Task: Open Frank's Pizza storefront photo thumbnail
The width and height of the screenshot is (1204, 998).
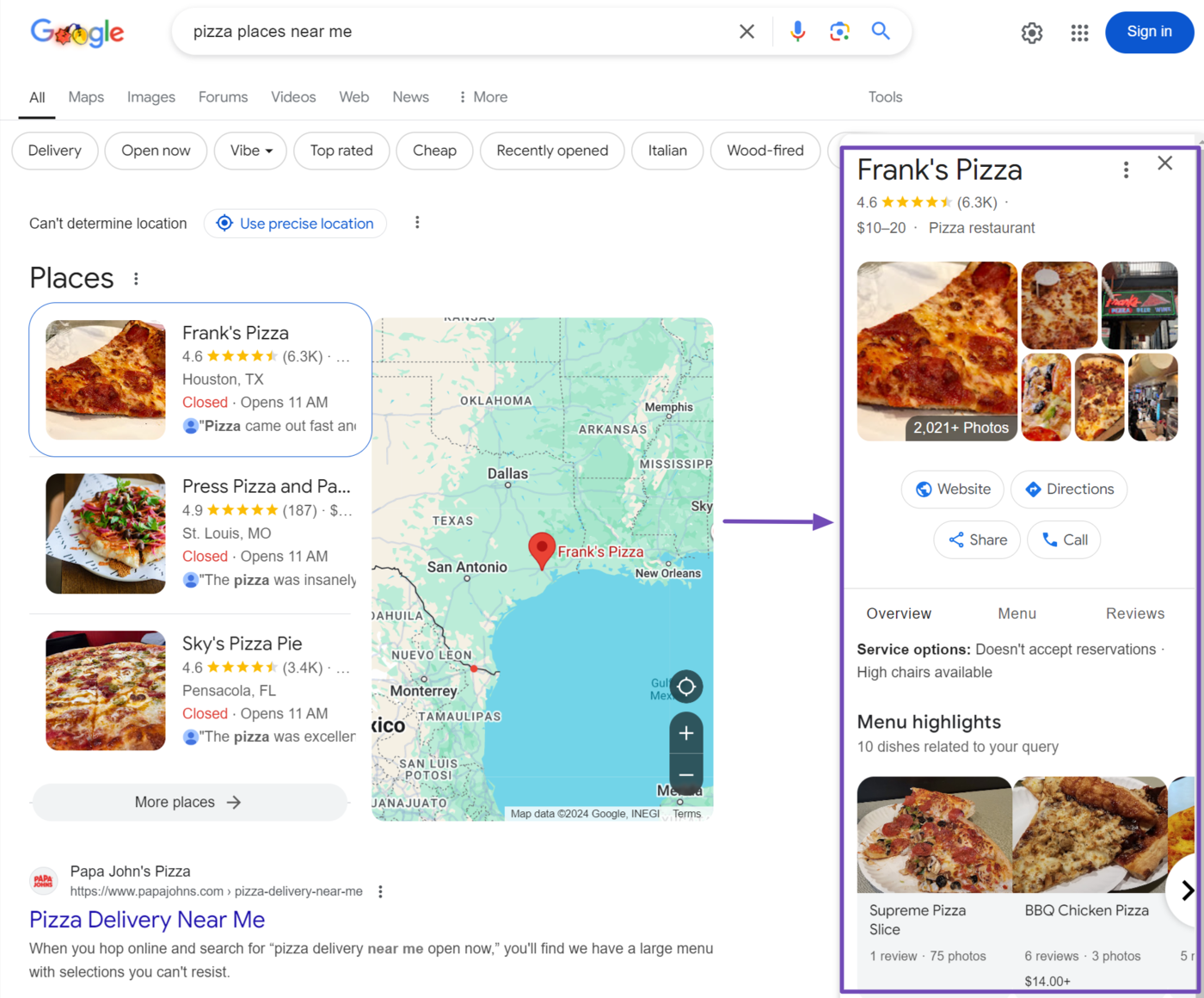Action: [1139, 305]
